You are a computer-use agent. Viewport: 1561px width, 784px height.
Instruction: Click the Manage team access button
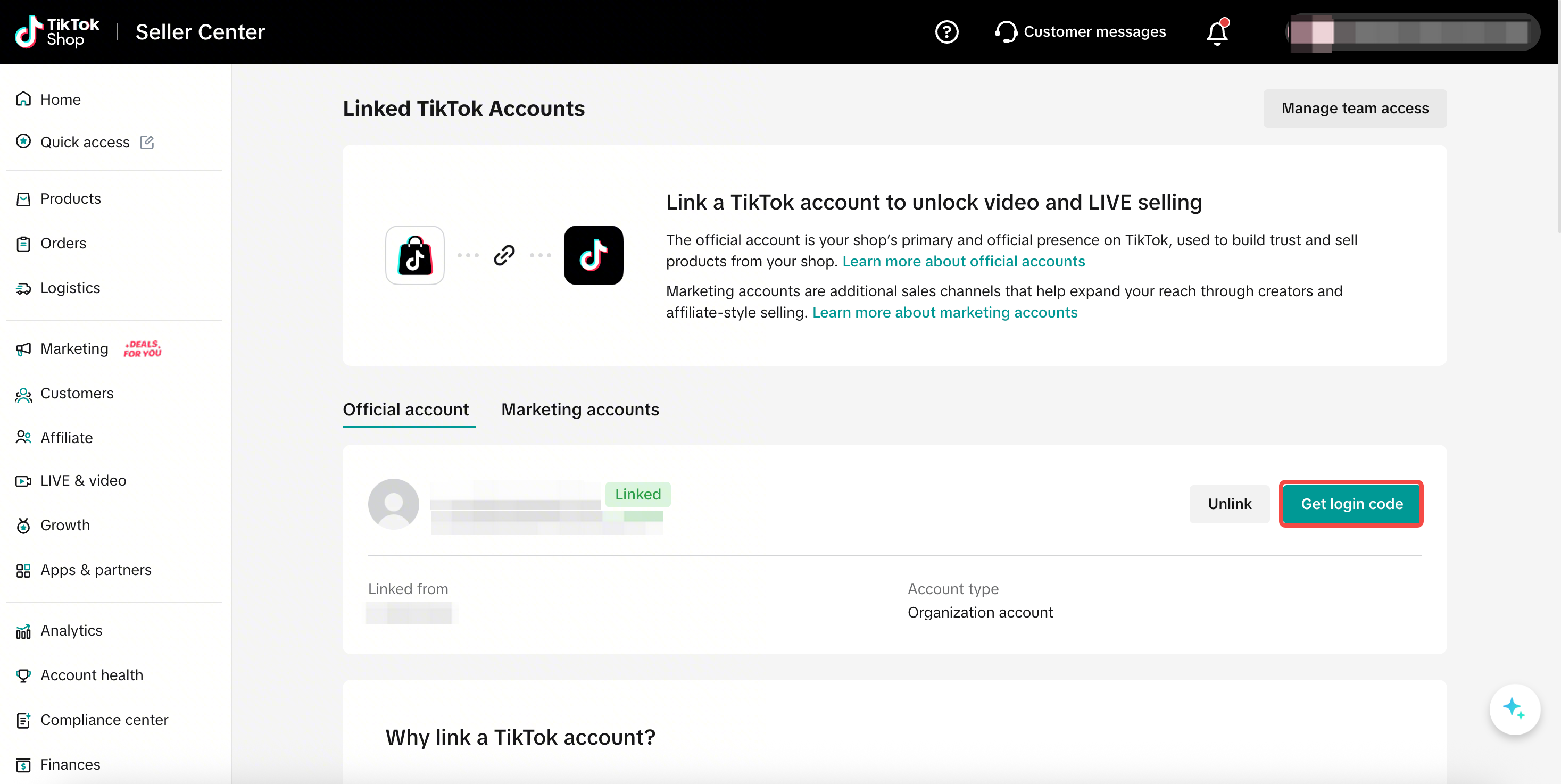(x=1355, y=109)
